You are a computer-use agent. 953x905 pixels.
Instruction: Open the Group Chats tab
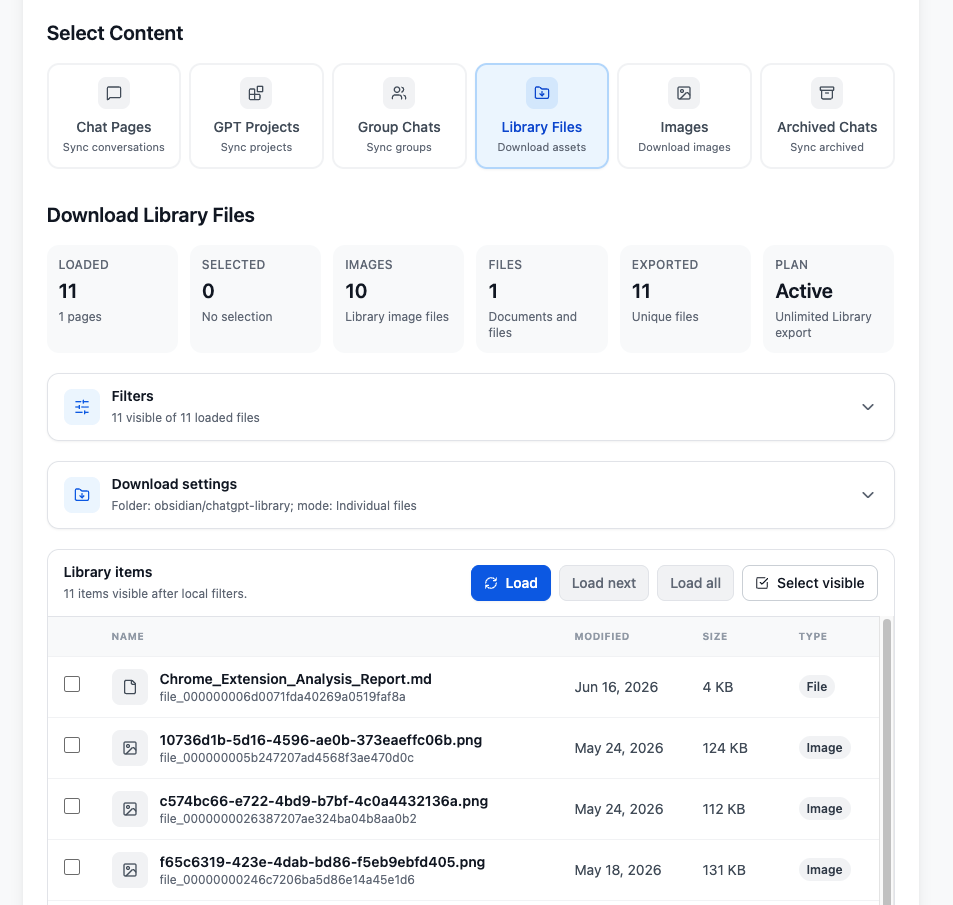coord(399,116)
